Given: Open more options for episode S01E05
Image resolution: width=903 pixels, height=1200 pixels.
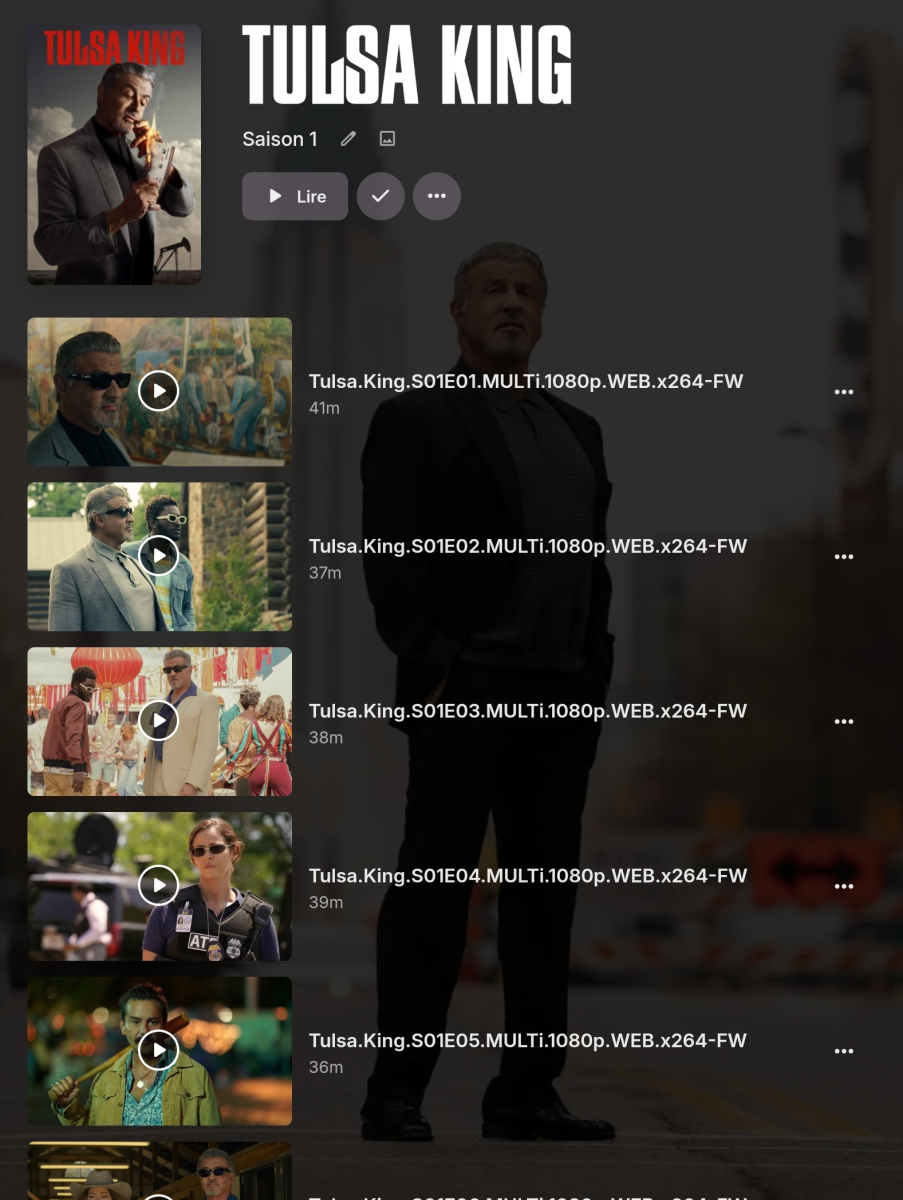Looking at the screenshot, I should (x=844, y=1052).
